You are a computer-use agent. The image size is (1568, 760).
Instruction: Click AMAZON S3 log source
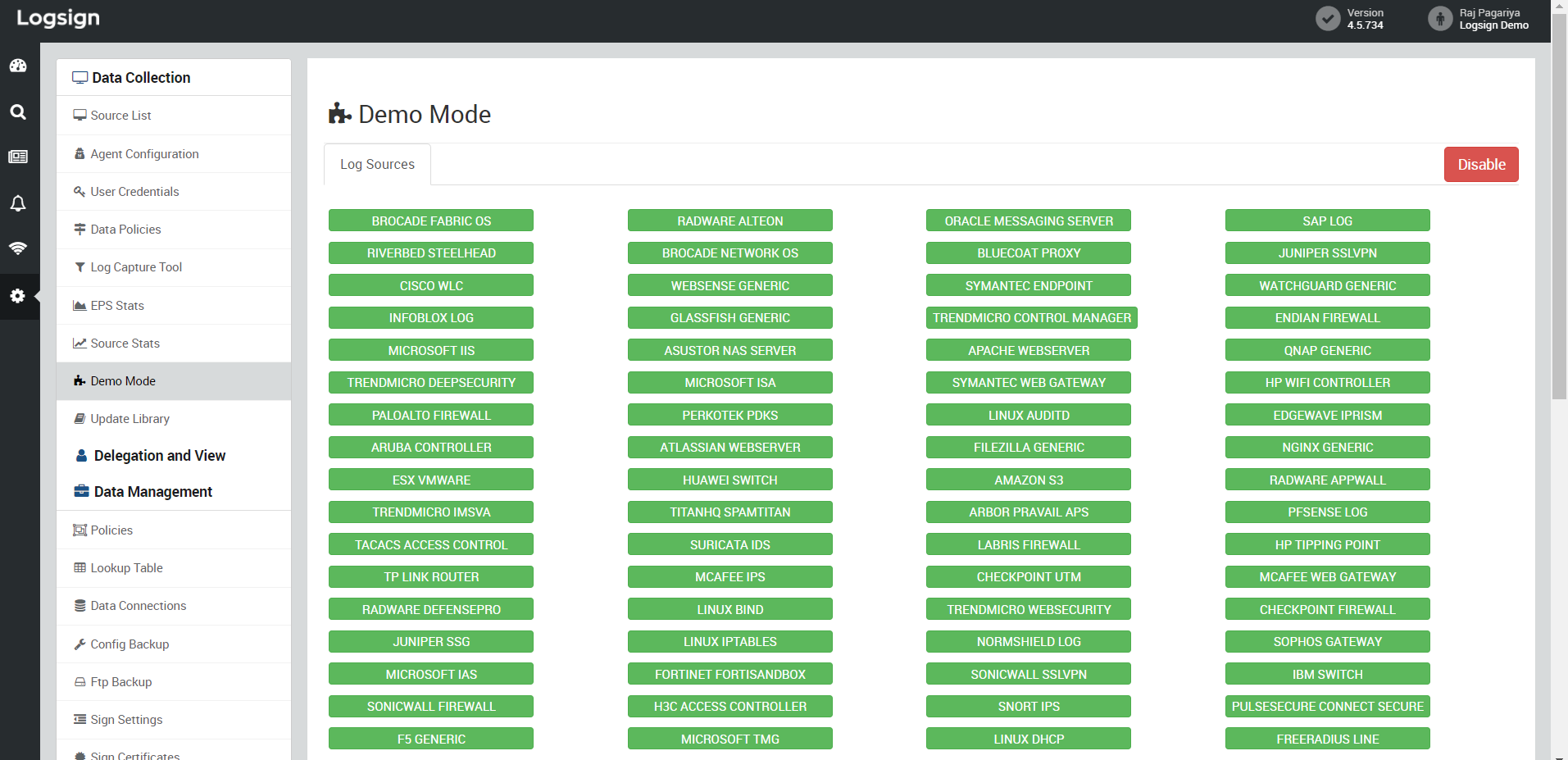1029,480
